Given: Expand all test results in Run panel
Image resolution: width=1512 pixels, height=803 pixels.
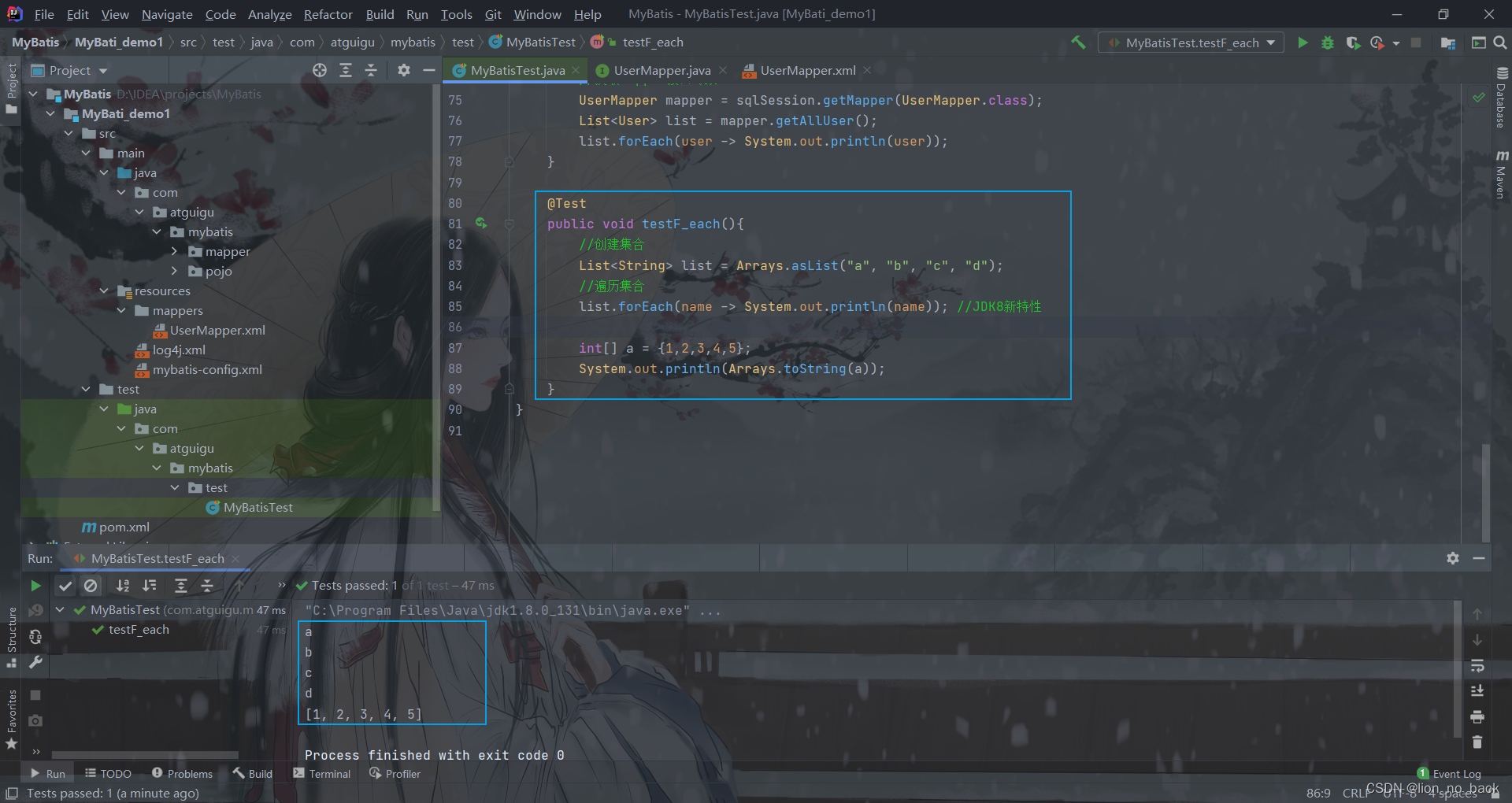Looking at the screenshot, I should [181, 585].
